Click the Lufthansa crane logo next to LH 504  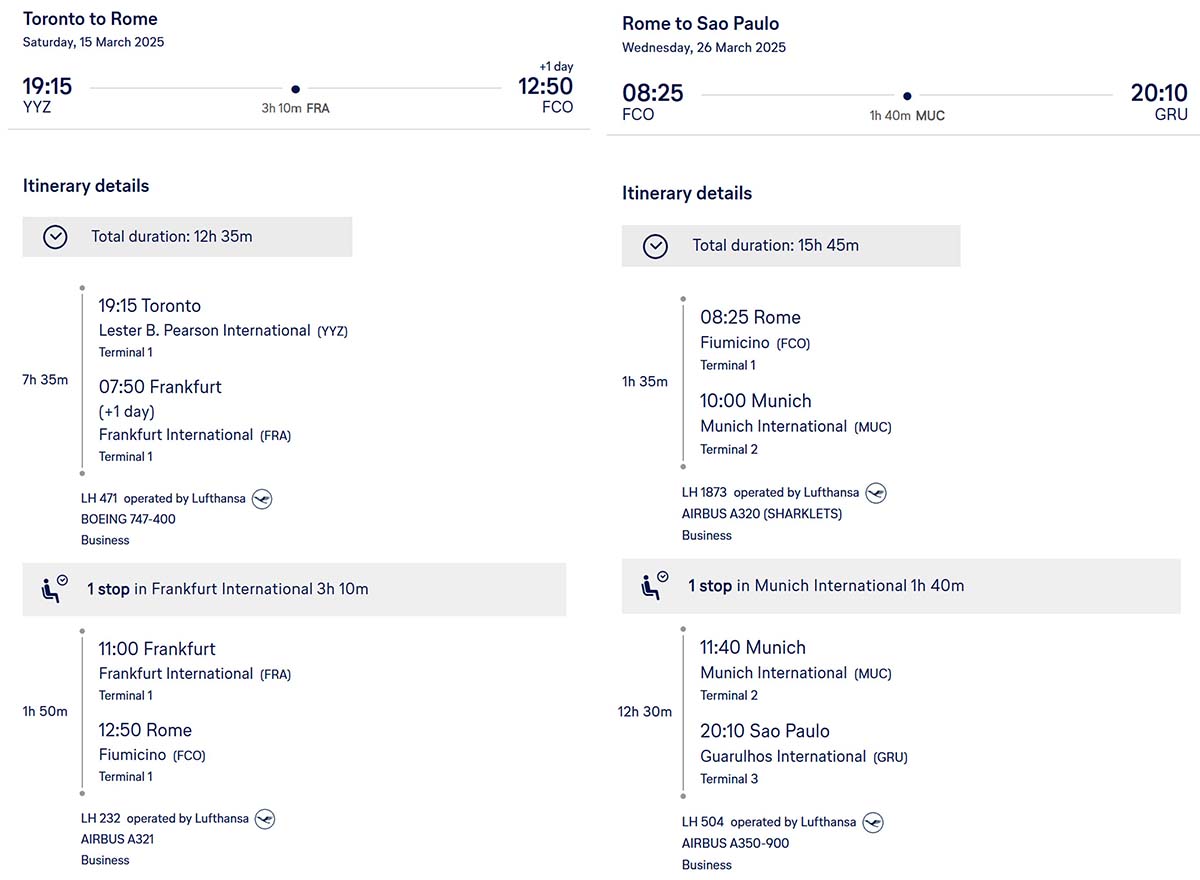[873, 823]
